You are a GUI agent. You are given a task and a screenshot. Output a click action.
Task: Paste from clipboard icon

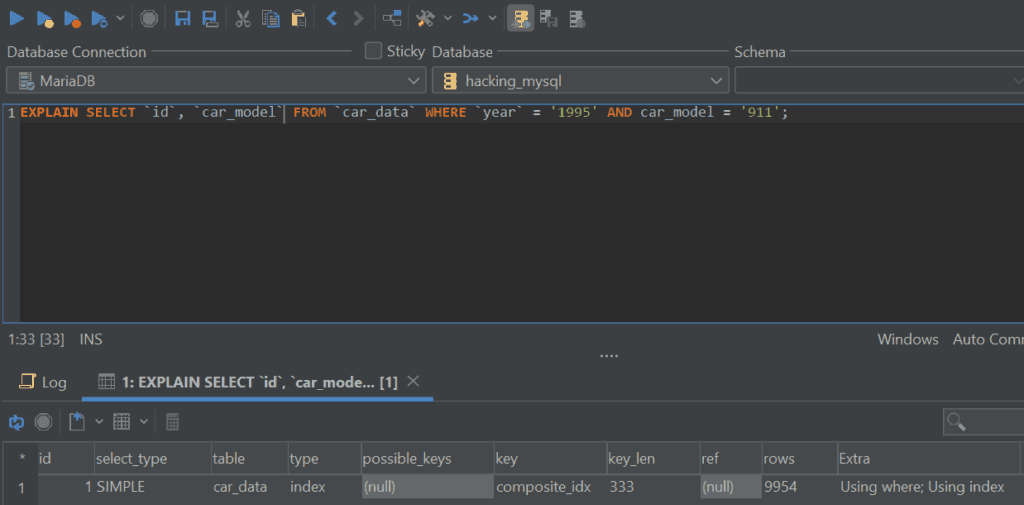298,18
